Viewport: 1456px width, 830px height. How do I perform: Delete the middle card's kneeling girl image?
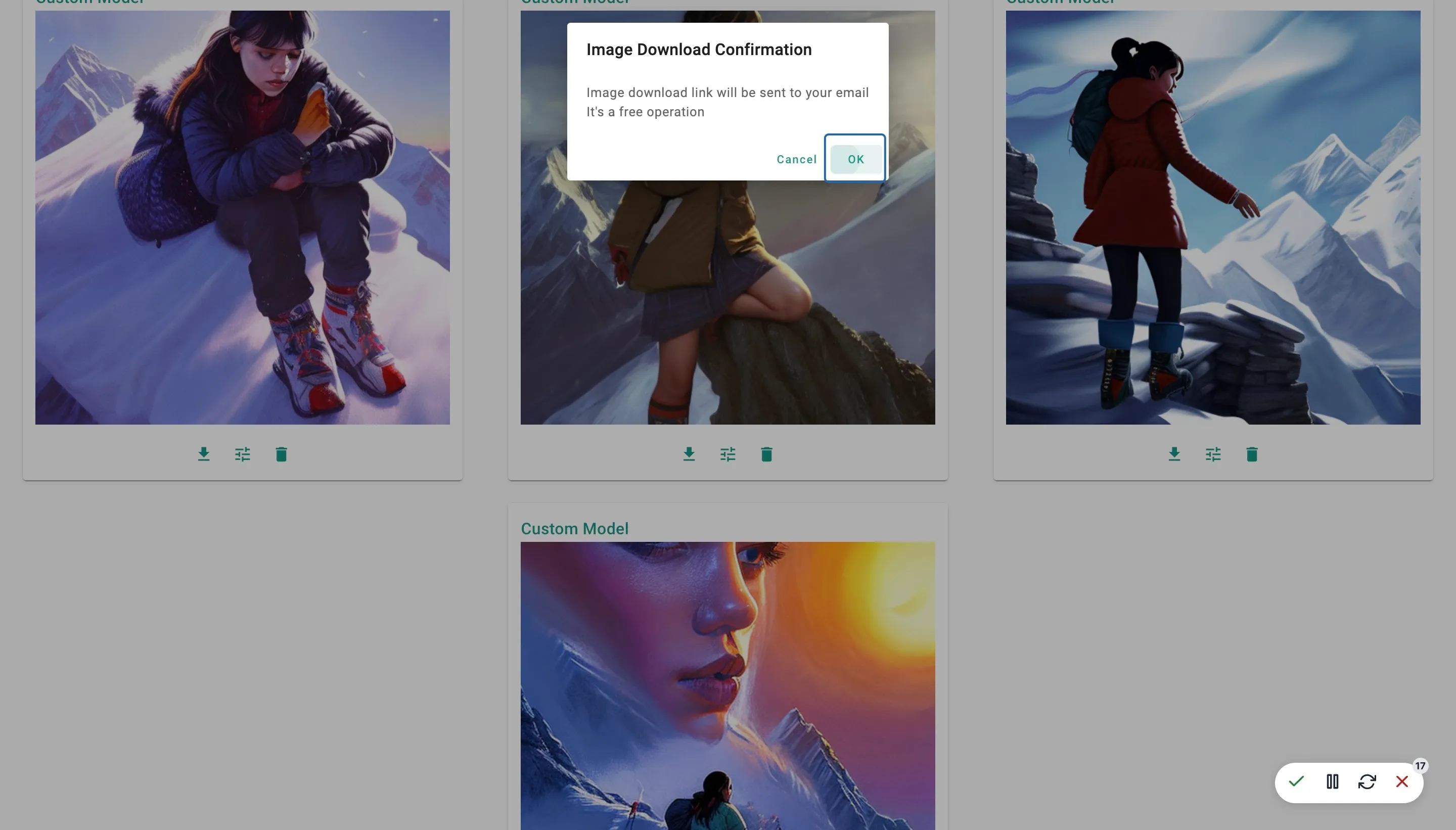tap(766, 454)
